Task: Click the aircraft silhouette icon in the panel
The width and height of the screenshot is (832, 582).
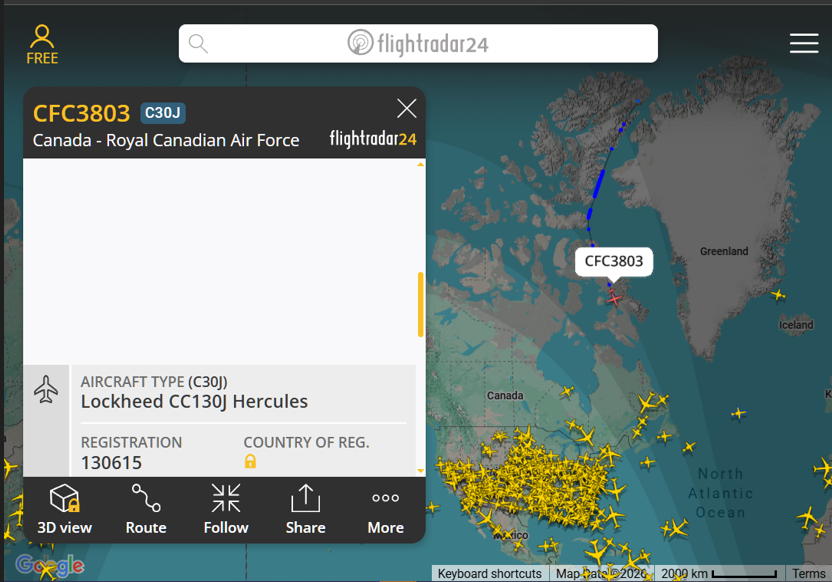Action: pos(46,390)
